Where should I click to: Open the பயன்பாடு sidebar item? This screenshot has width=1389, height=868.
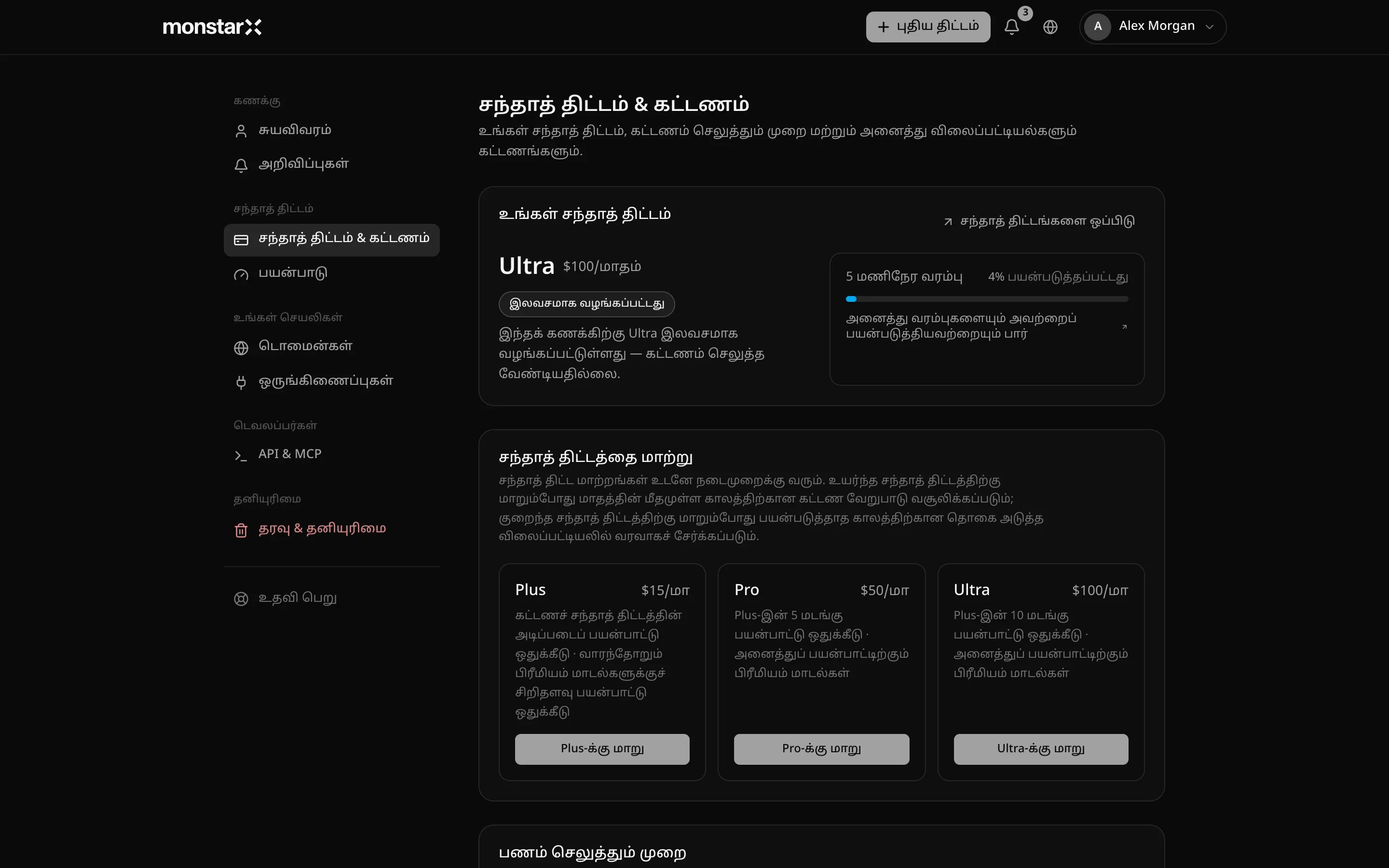click(x=331, y=273)
